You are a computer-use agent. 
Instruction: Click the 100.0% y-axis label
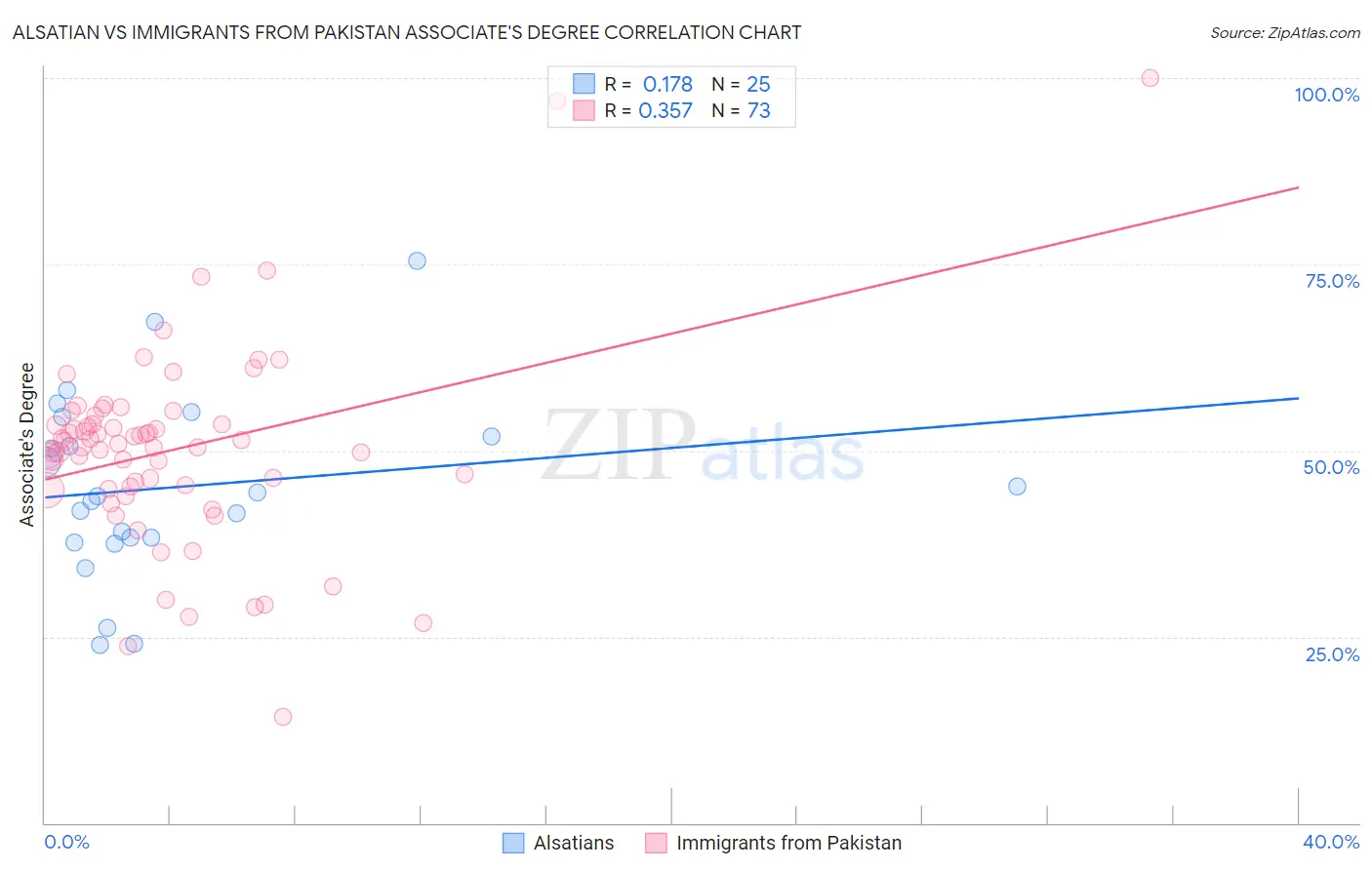(1326, 95)
